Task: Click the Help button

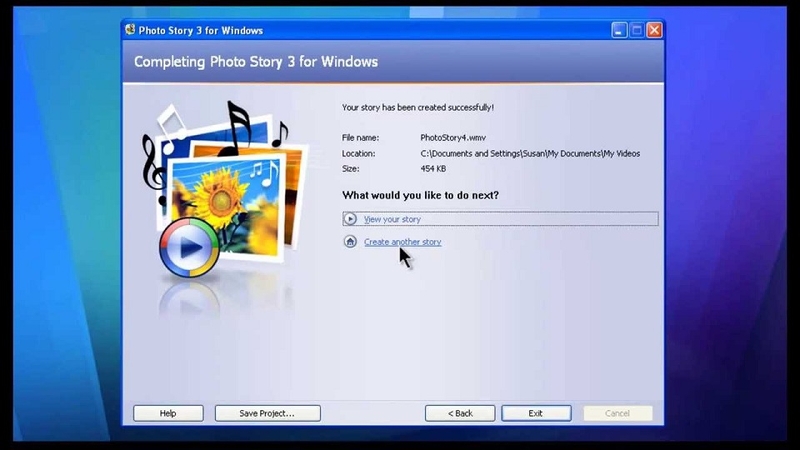Action: pyautogui.click(x=168, y=413)
